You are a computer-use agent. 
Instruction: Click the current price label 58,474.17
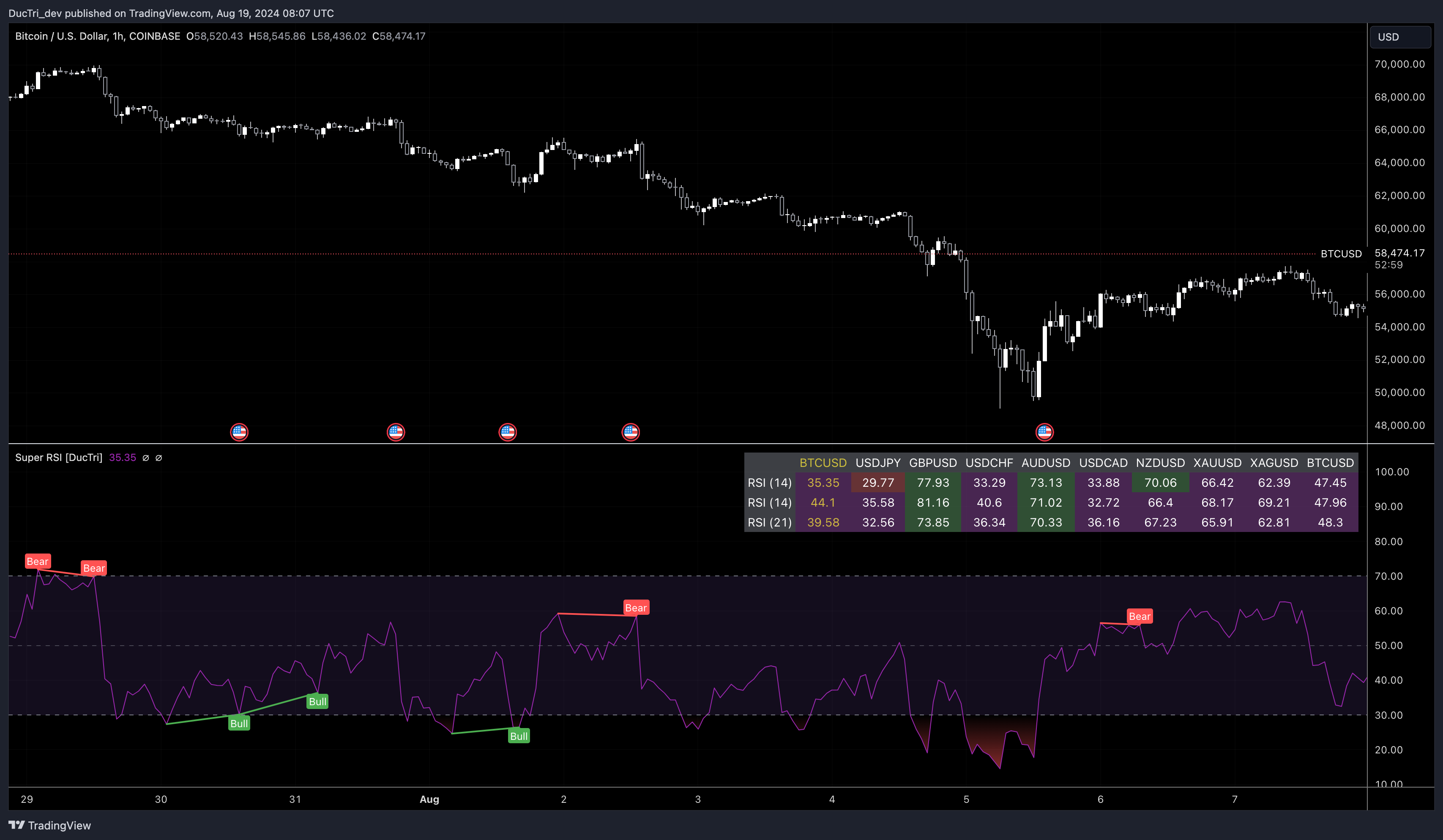coord(1399,253)
